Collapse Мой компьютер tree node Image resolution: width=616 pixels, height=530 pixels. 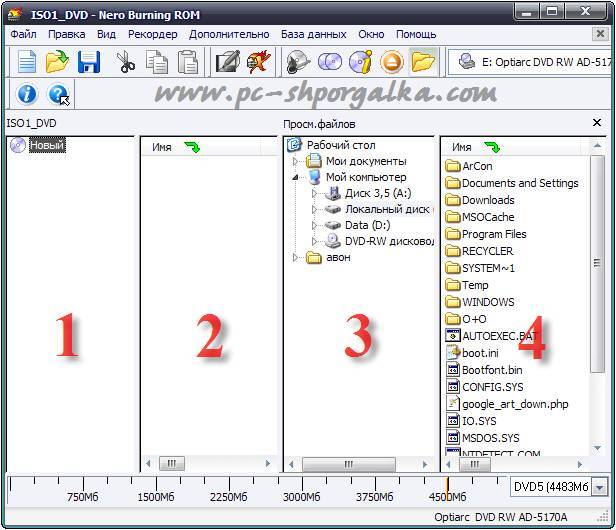295,177
